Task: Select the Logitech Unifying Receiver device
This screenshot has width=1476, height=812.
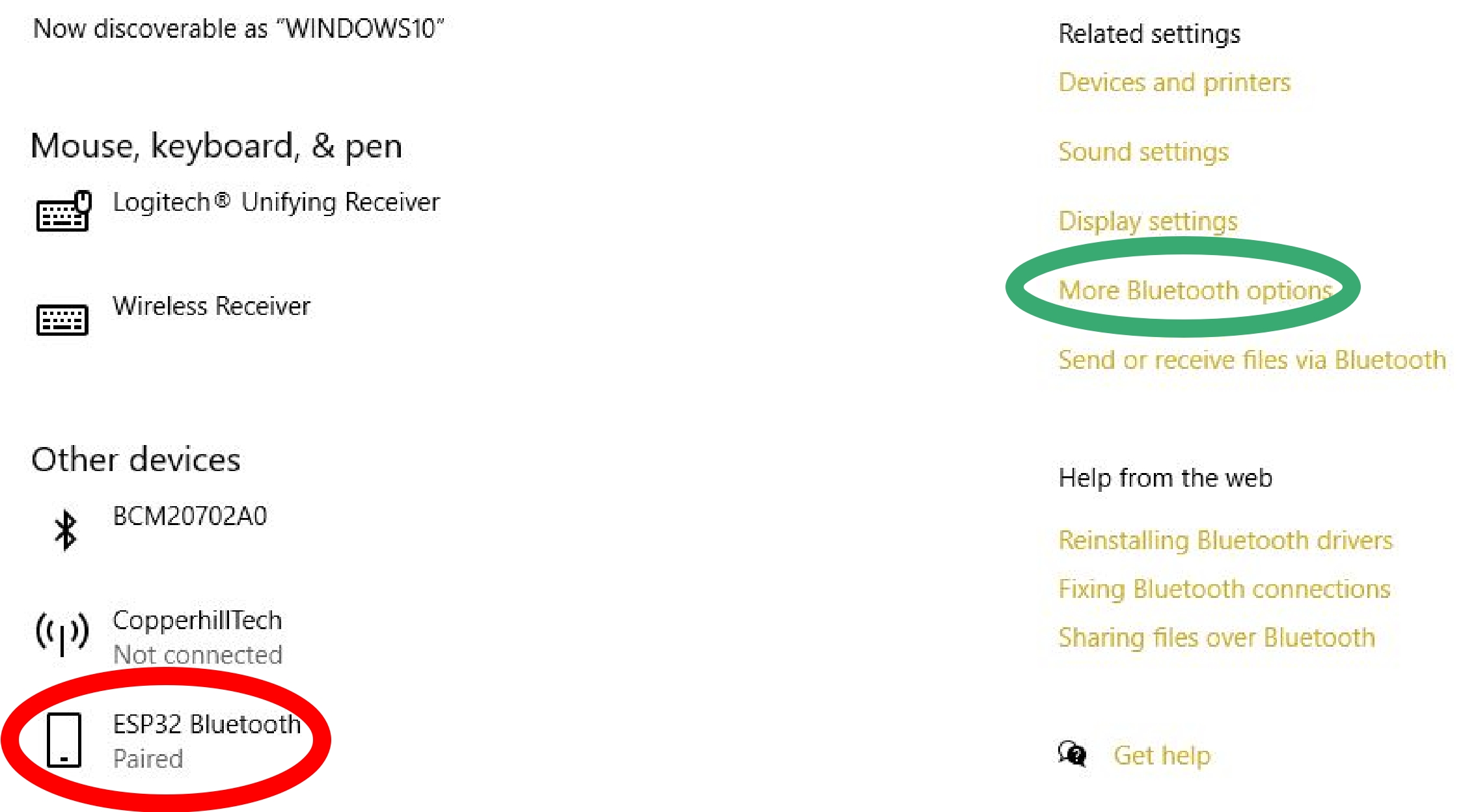Action: point(276,202)
